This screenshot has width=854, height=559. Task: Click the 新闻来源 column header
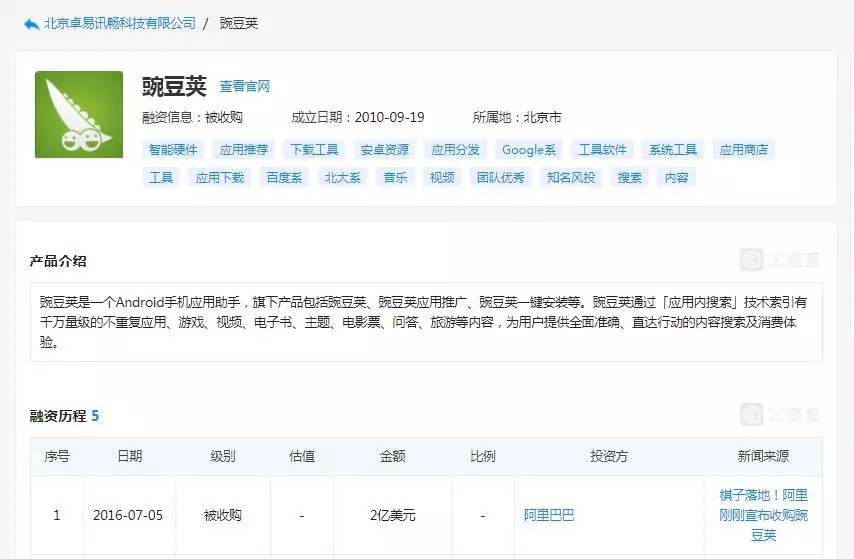coord(763,456)
